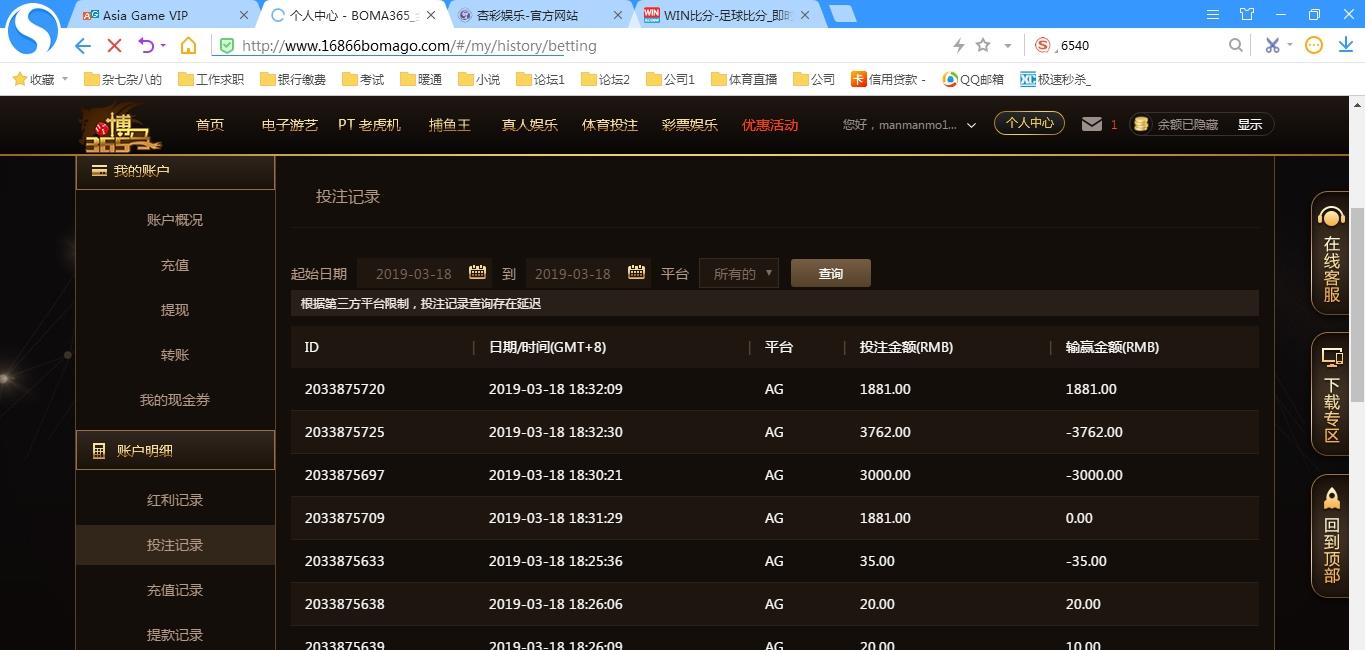The image size is (1365, 650).
Task: Click the 查询 query button
Action: click(831, 273)
